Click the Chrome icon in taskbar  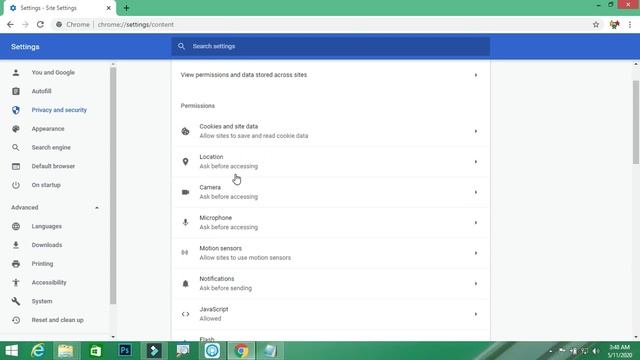[241, 351]
